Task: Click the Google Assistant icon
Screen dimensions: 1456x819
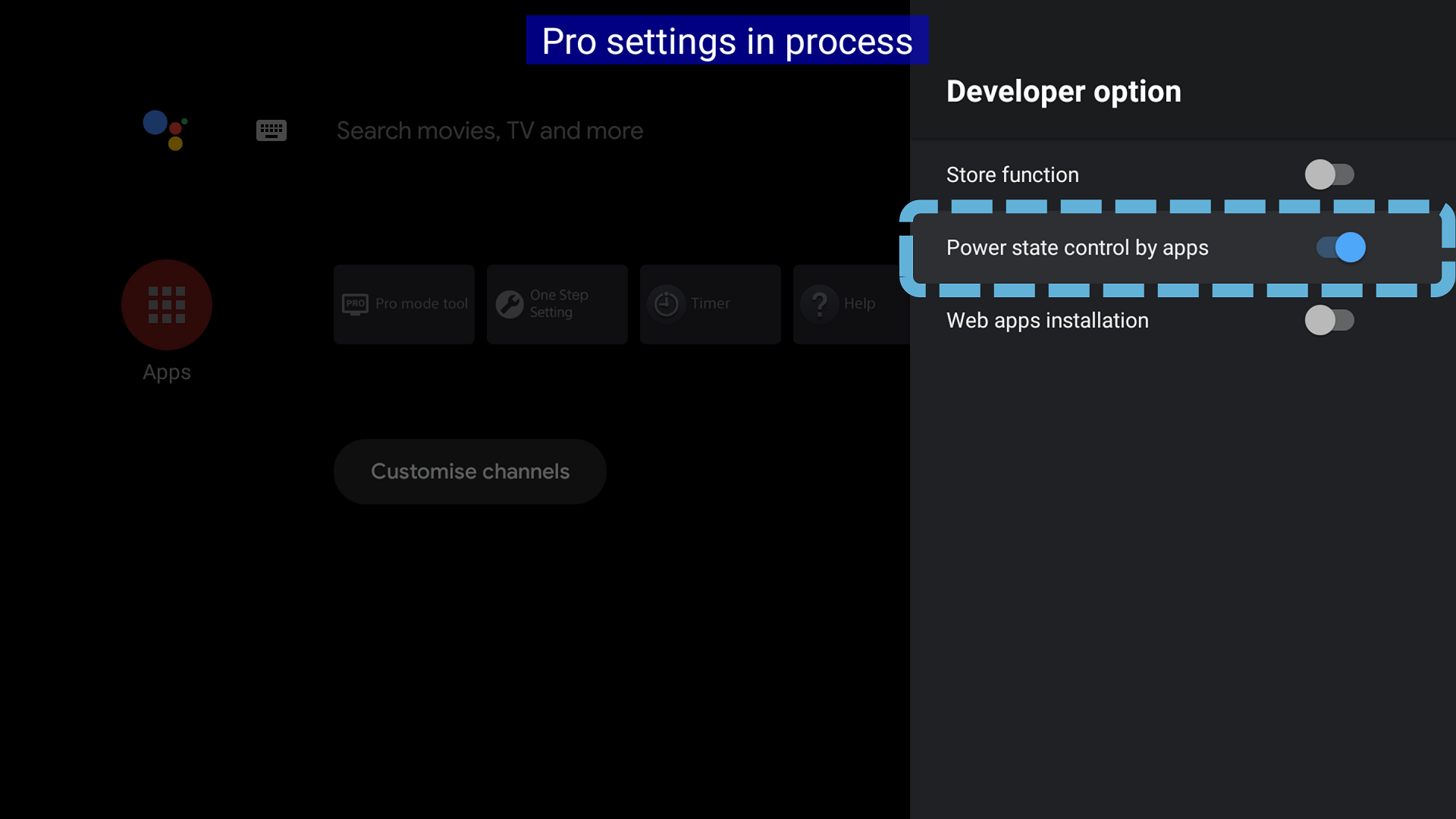Action: 165,130
